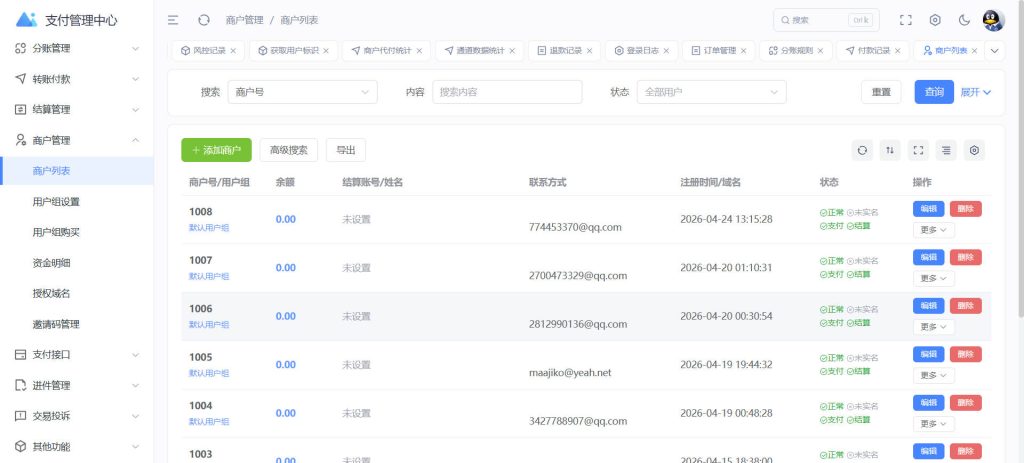Viewport: 1024px width, 463px height.
Task: Expand the 支付接口 sidebar menu
Action: (x=76, y=355)
